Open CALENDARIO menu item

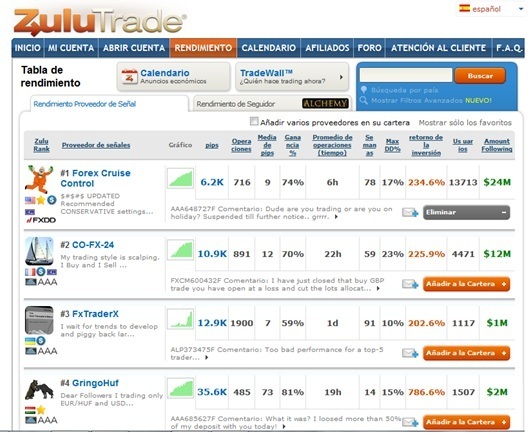[x=269, y=48]
